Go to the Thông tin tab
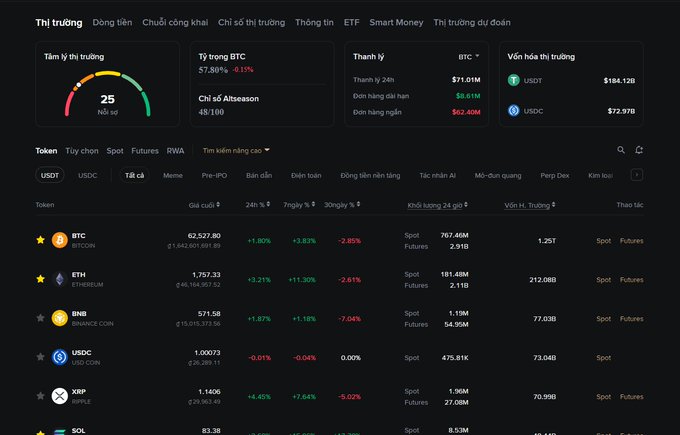680x435 pixels. click(314, 23)
